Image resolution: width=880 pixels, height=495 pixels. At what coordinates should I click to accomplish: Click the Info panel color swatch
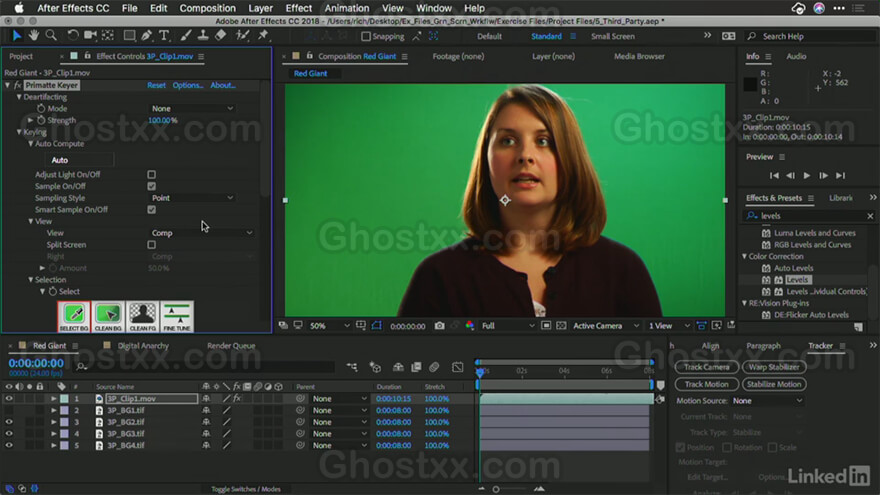point(750,84)
